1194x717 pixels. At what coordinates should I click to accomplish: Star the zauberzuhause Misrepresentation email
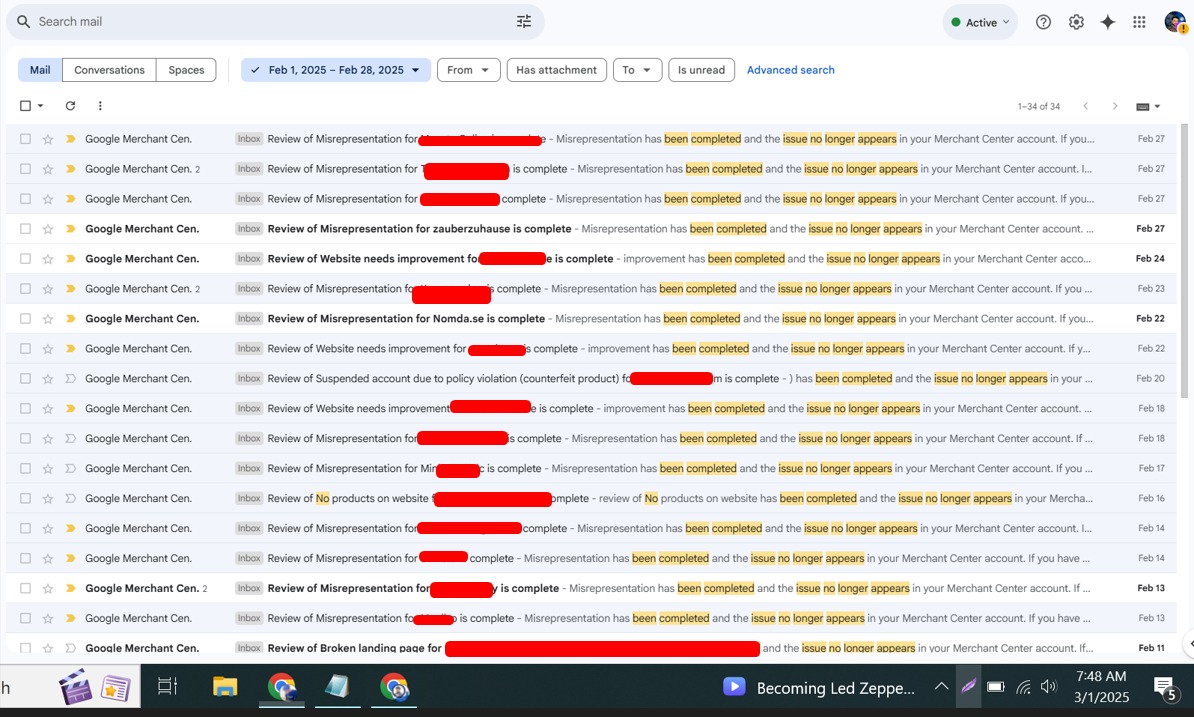pyautogui.click(x=48, y=229)
